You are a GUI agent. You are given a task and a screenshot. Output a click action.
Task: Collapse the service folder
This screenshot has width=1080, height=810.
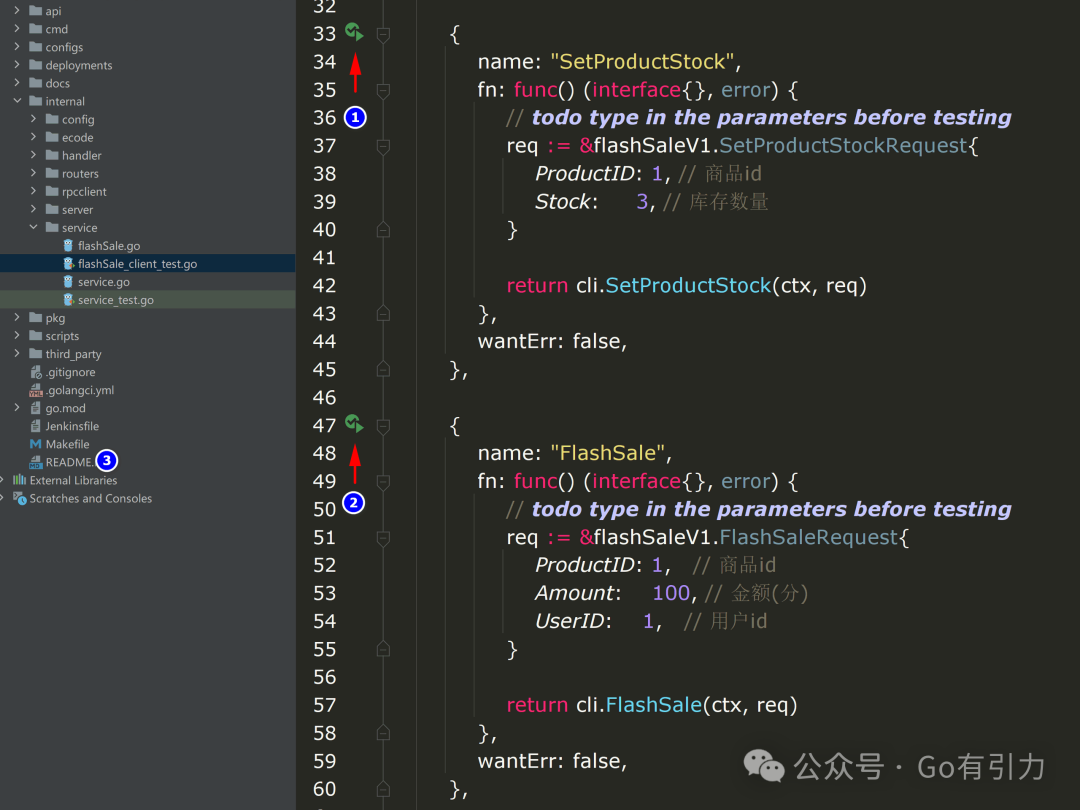pyautogui.click(x=33, y=227)
